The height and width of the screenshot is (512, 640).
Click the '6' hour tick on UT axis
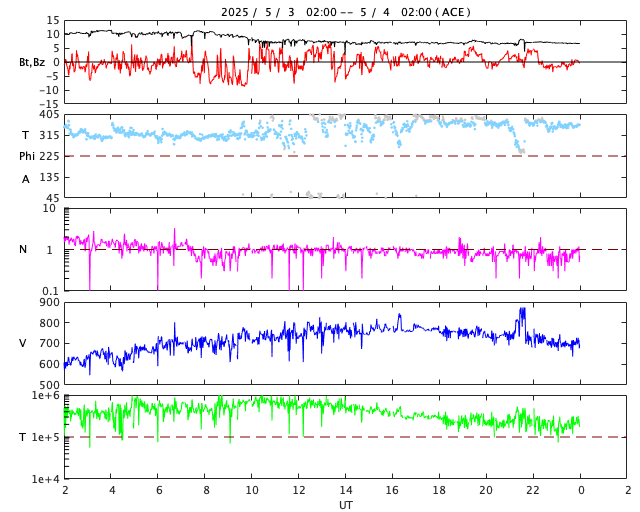[159, 490]
